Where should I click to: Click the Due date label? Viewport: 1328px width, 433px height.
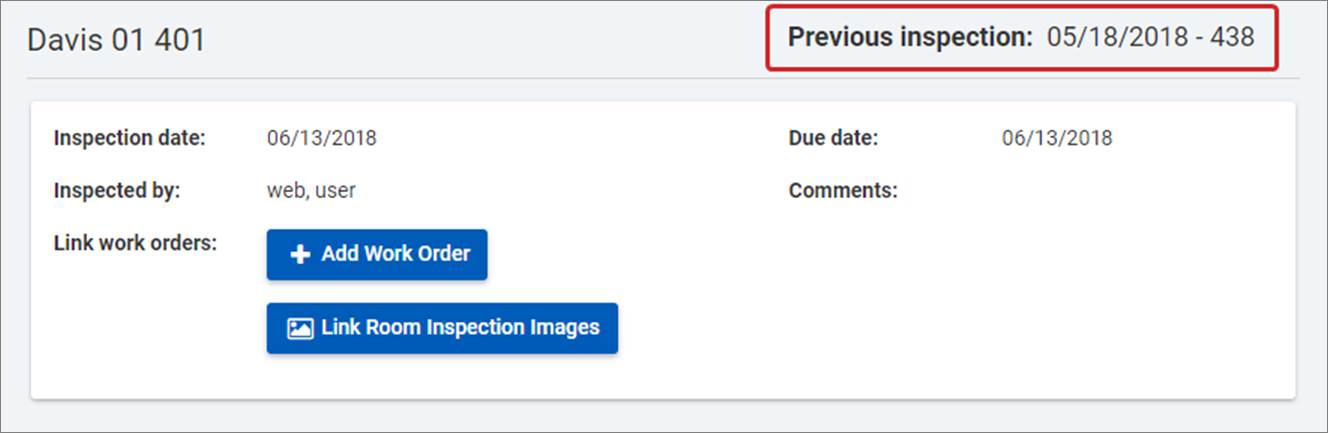tap(833, 138)
